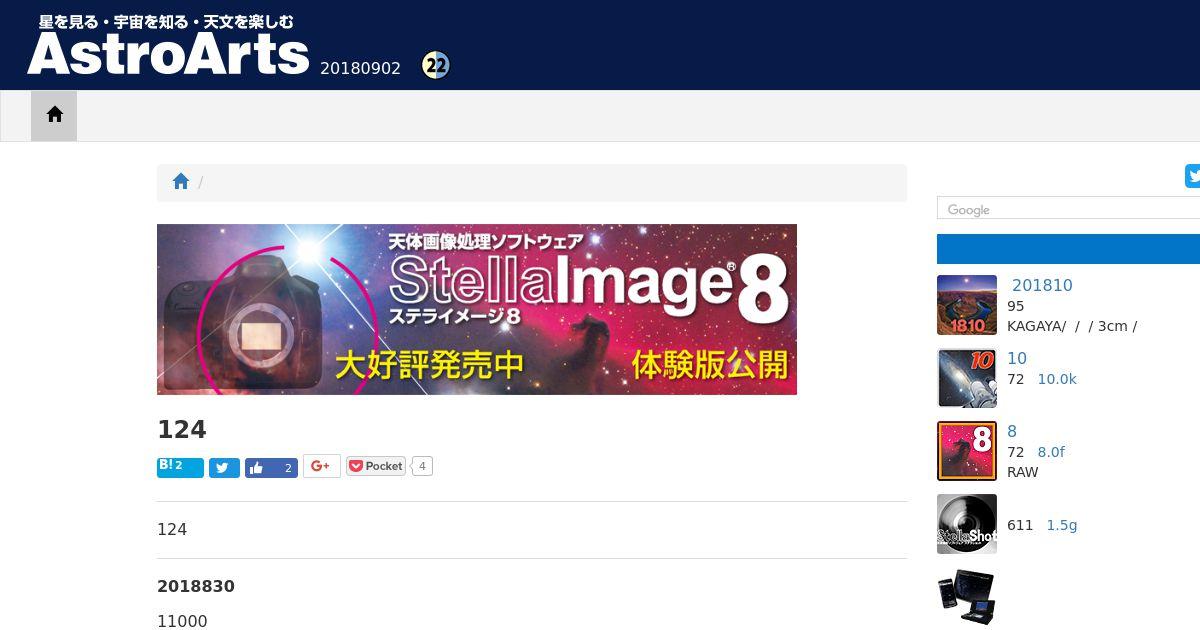
Task: Click the Pocket count 4 bubble
Action: pyautogui.click(x=422, y=466)
